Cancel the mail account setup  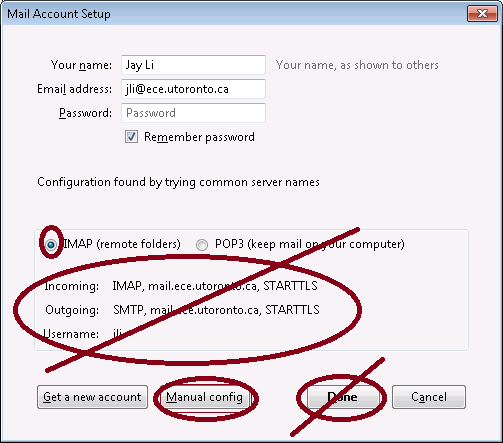tap(429, 397)
